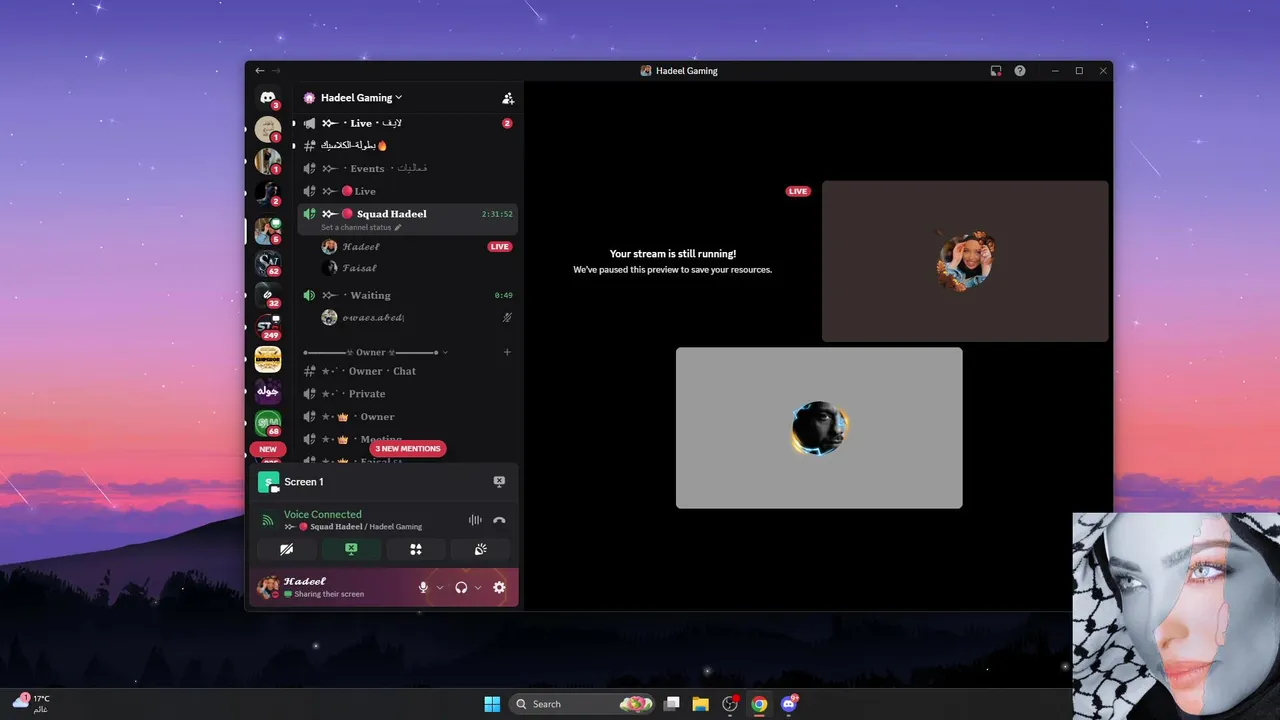Viewport: 1280px width, 720px height.
Task: Open the green server with 68 badge
Action: point(268,423)
